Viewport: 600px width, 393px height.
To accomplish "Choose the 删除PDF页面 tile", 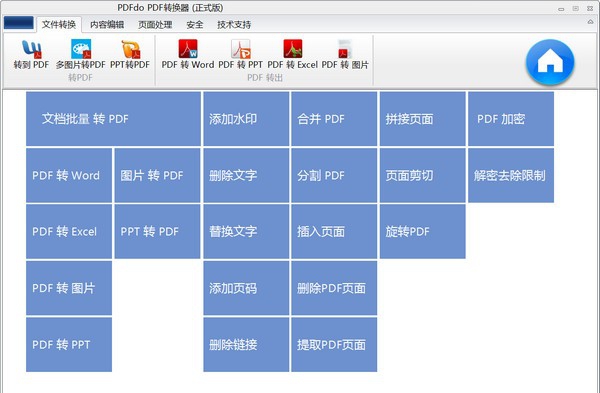I will coord(334,288).
